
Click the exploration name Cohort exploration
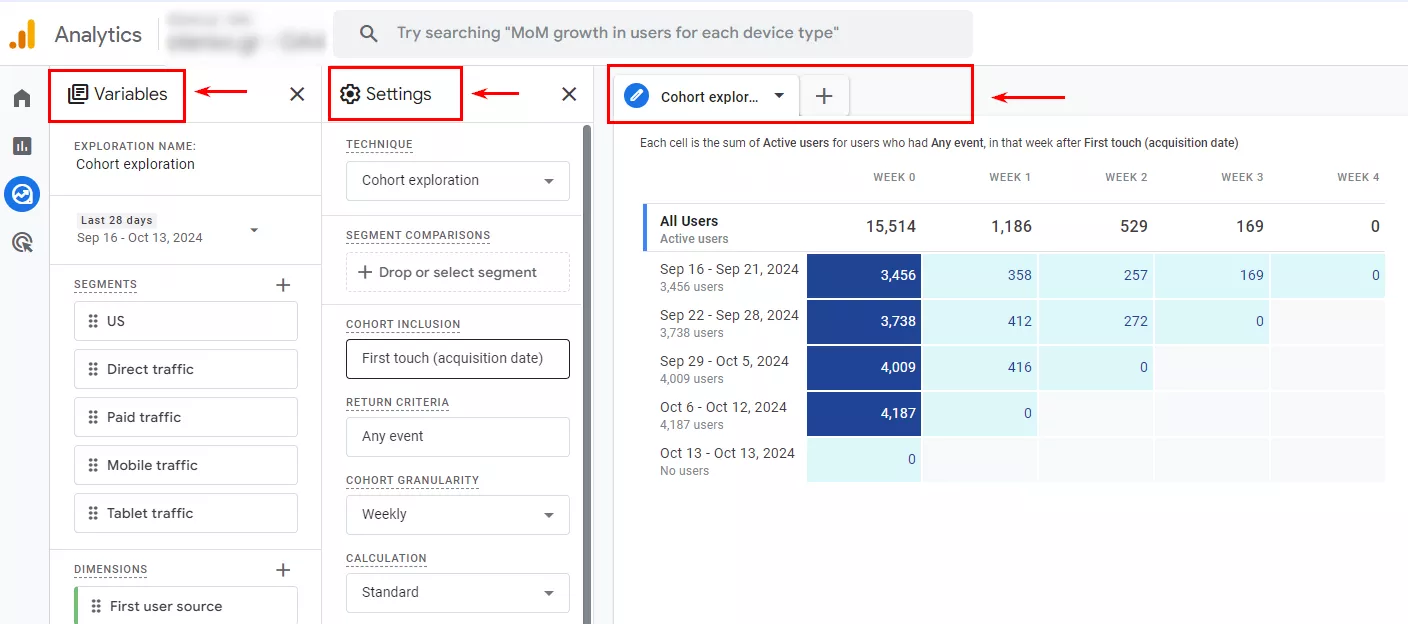click(x=136, y=164)
